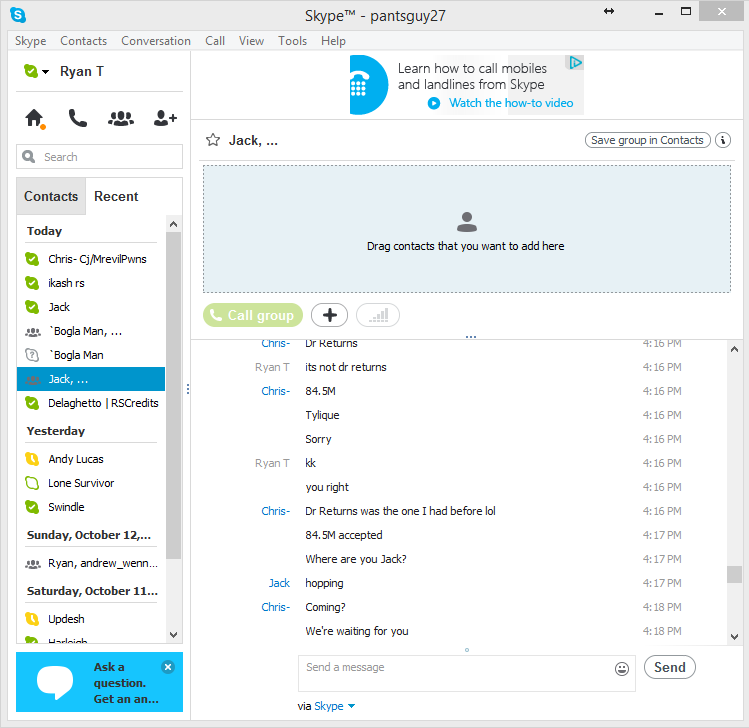
Task: Click the Send button
Action: 669,667
